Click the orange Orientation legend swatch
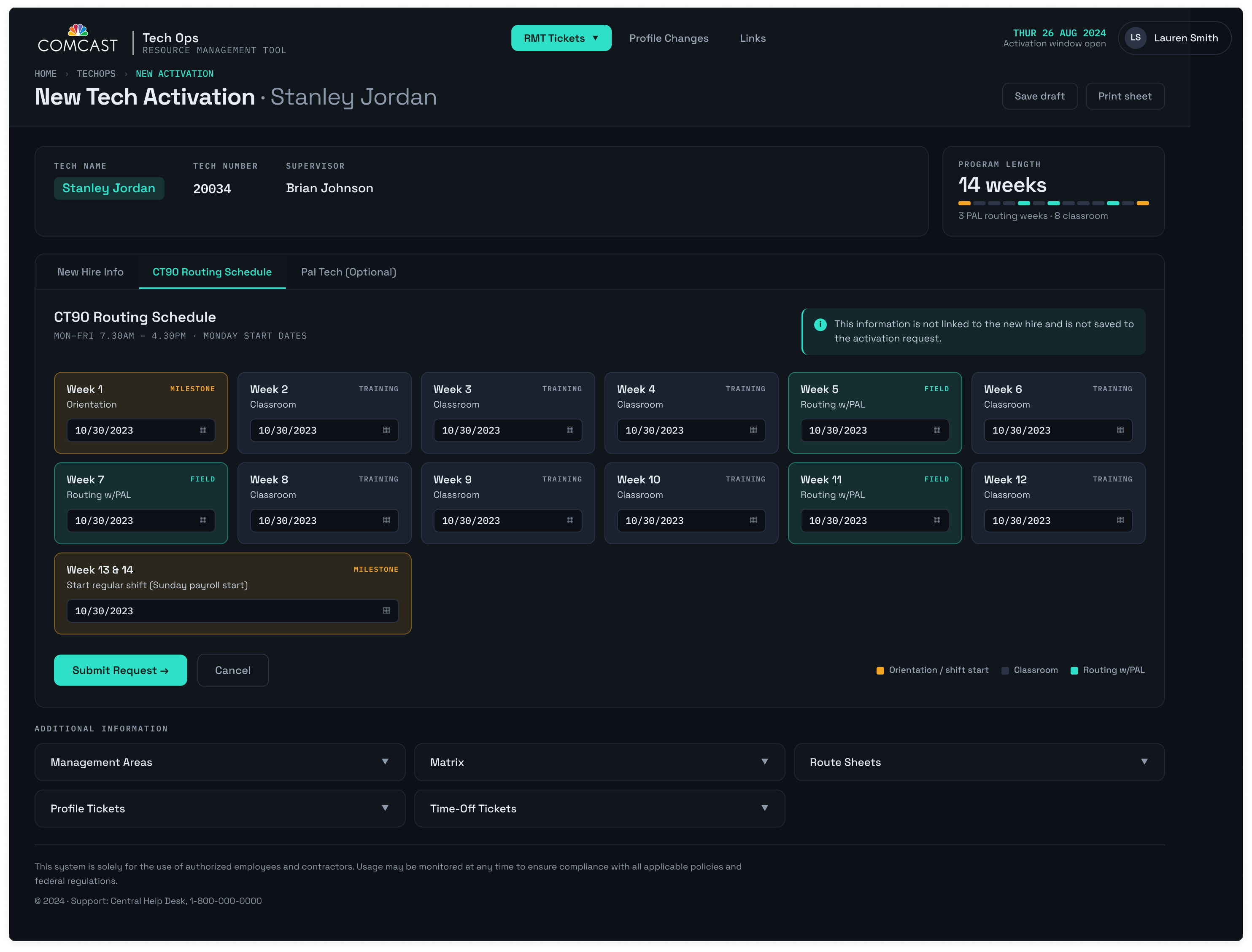This screenshot has width=1252, height=952. click(880, 670)
